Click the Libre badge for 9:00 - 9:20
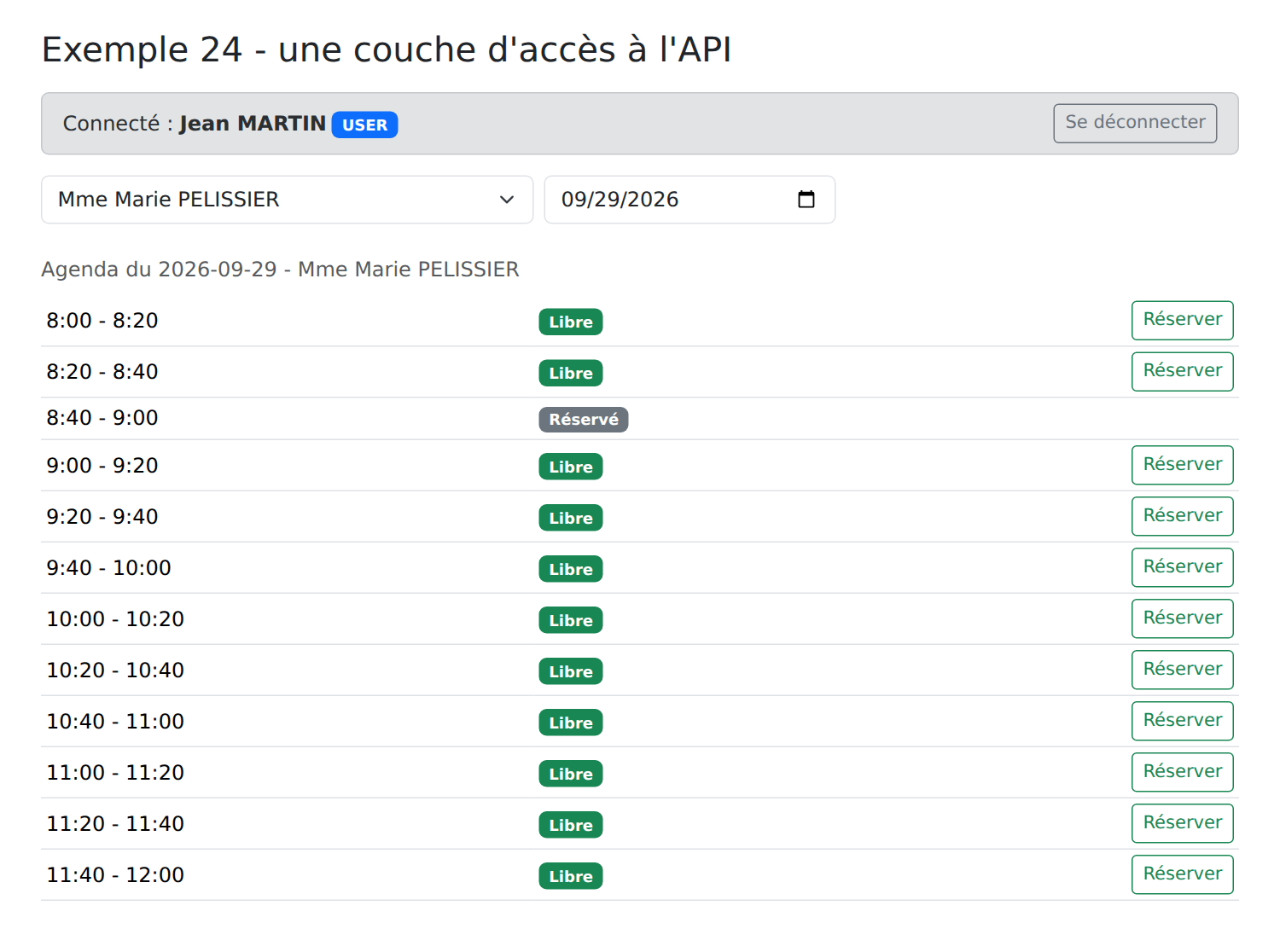This screenshot has width=1280, height=952. click(571, 467)
